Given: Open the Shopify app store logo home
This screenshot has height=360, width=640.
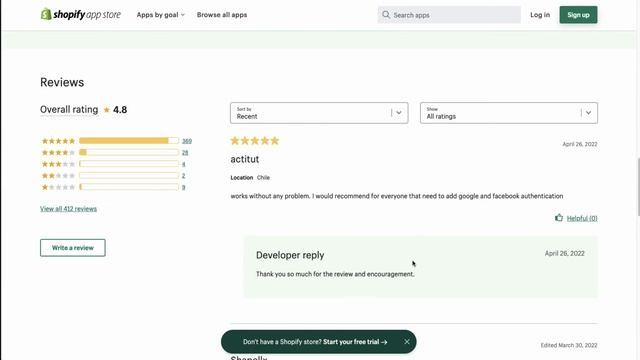Looking at the screenshot, I should coord(80,14).
